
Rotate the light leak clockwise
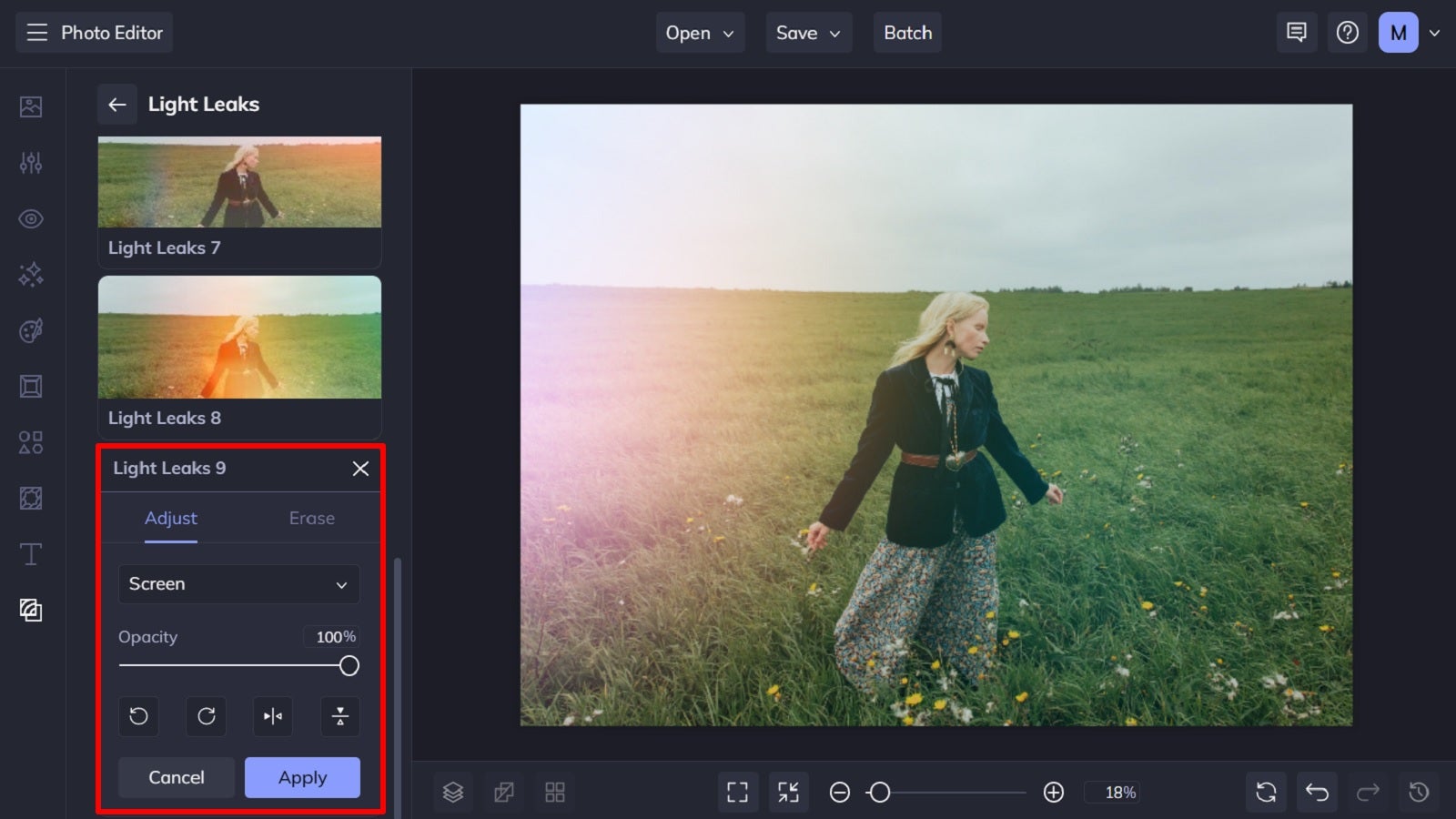point(206,716)
